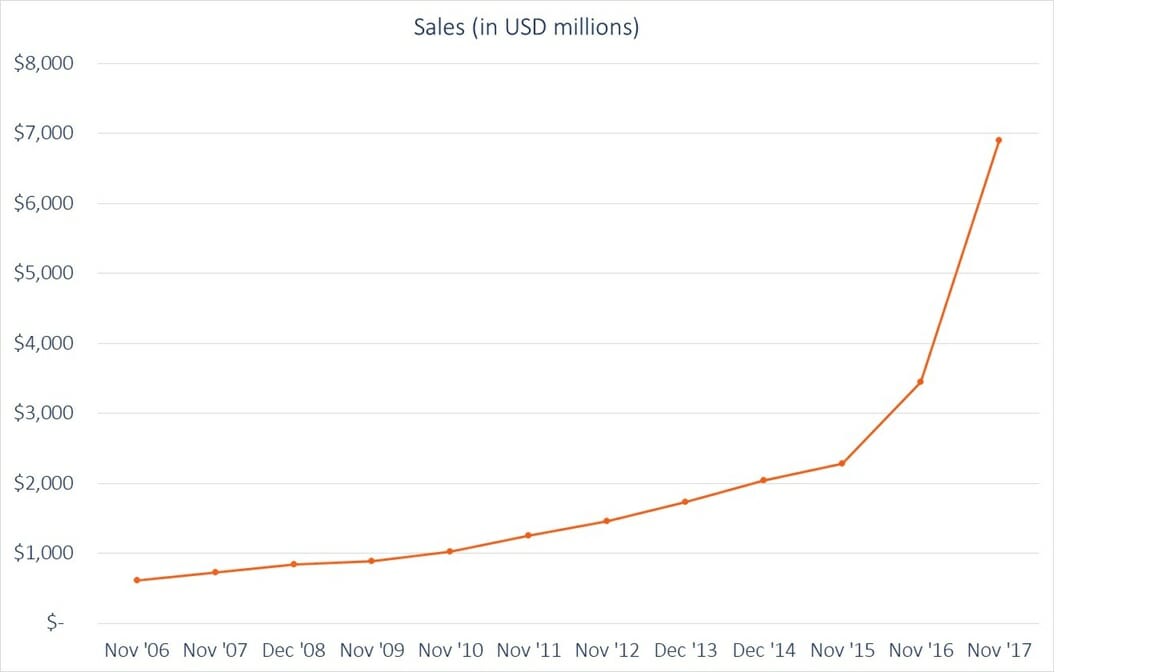Click the Nov '15 data point
1152x672 pixels.
pyautogui.click(x=841, y=464)
